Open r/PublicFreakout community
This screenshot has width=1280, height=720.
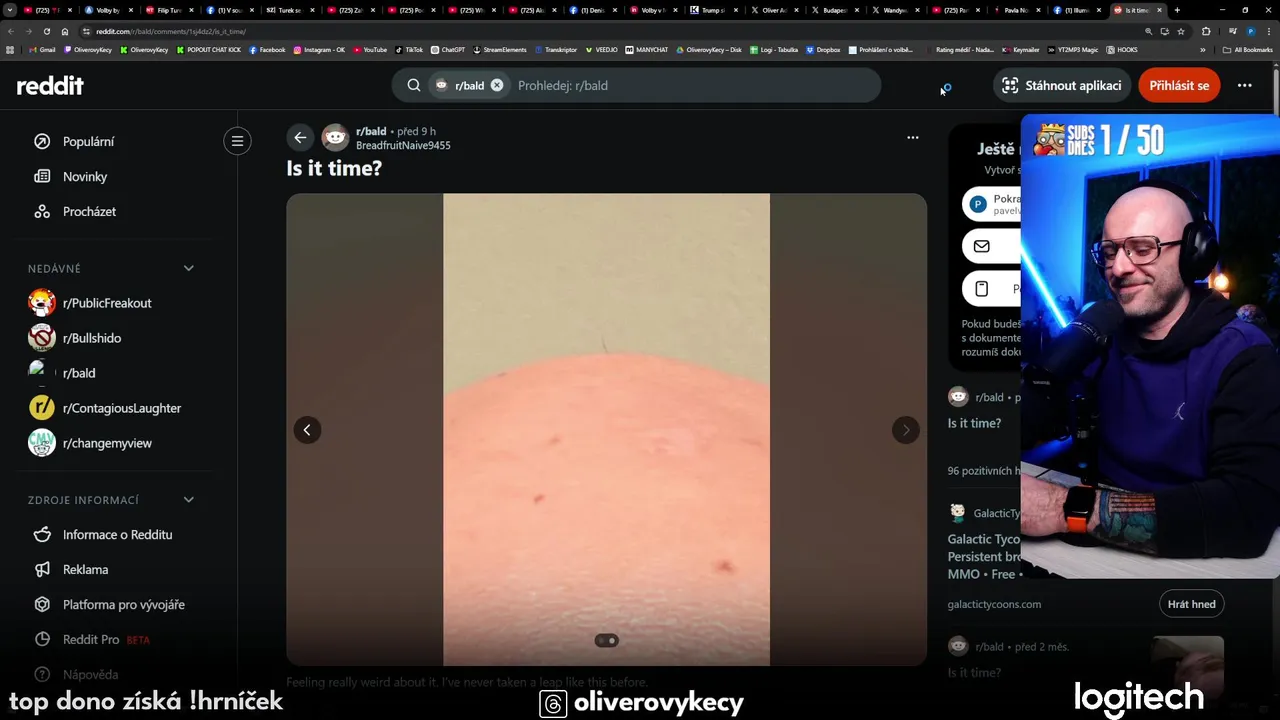tap(107, 303)
